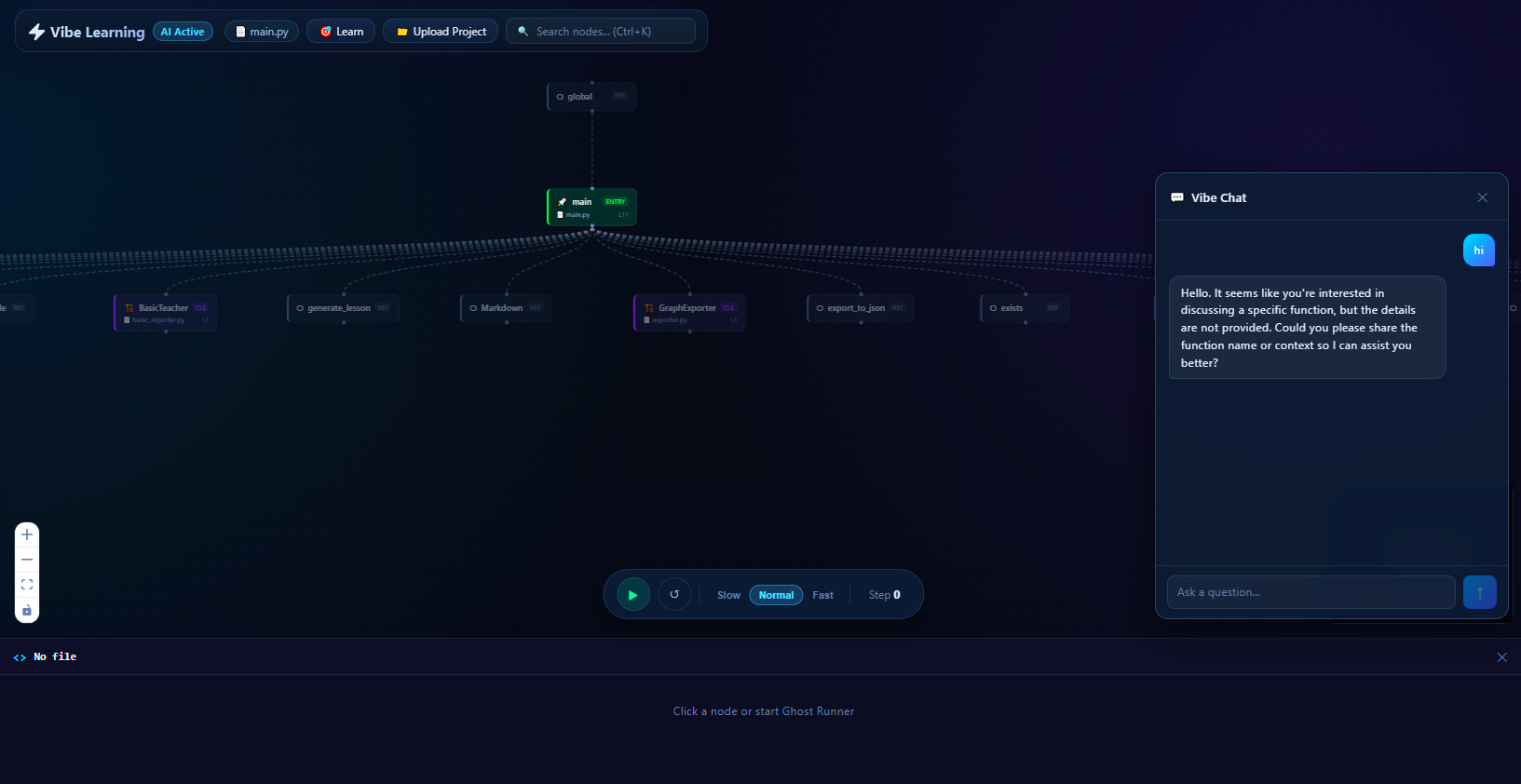
Task: Click the main.py label in main node
Action: (x=577, y=215)
